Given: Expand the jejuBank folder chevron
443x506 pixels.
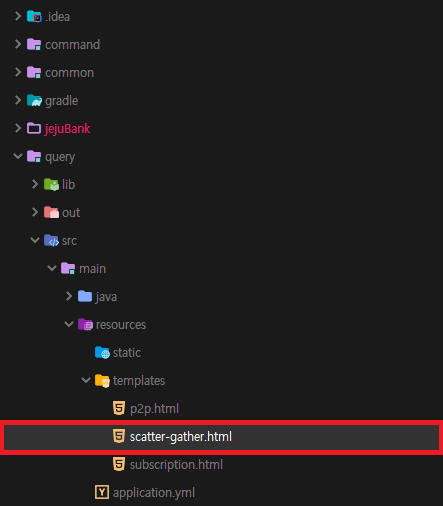Looking at the screenshot, I should pyautogui.click(x=18, y=128).
